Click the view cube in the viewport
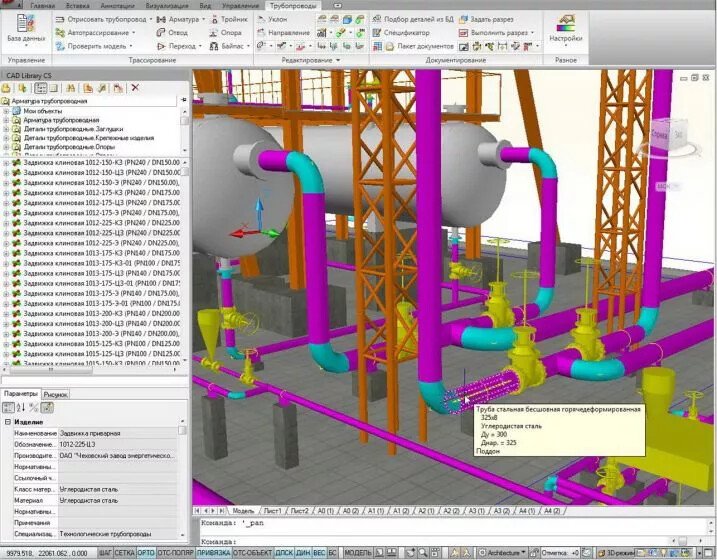Viewport: 717px width, 560px height. click(669, 135)
